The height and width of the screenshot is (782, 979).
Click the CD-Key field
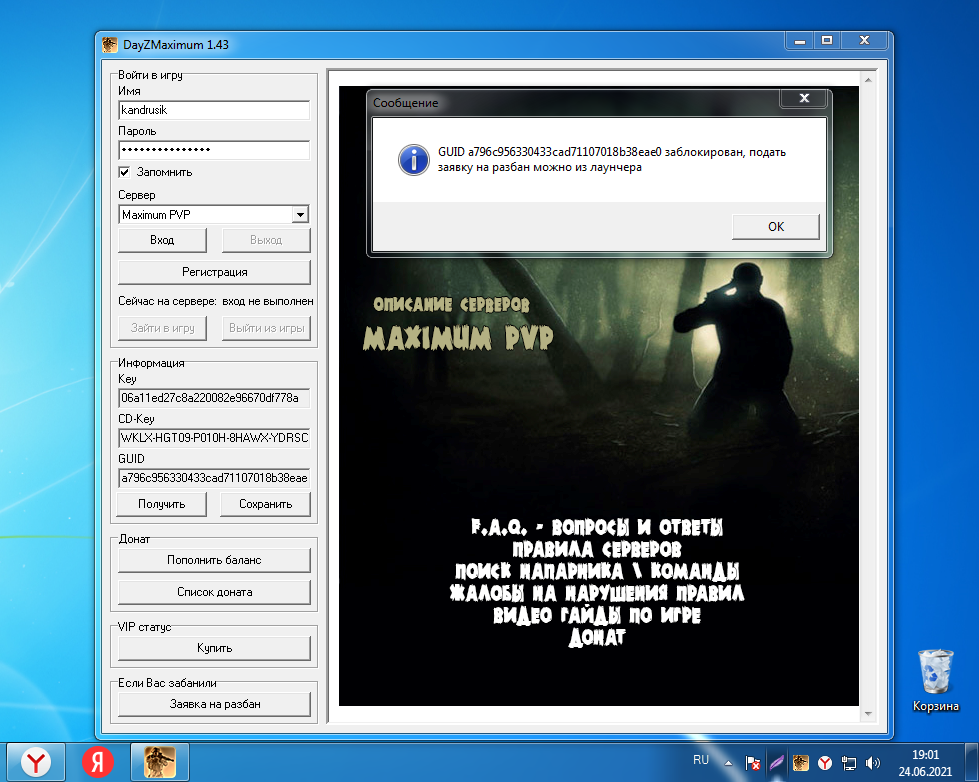point(214,438)
